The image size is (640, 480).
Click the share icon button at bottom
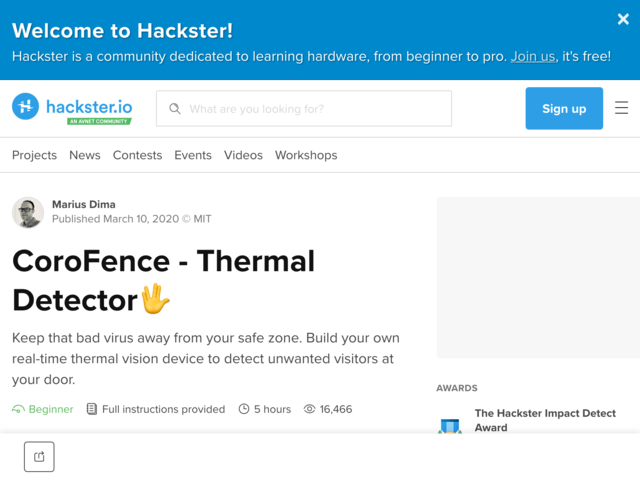point(39,456)
